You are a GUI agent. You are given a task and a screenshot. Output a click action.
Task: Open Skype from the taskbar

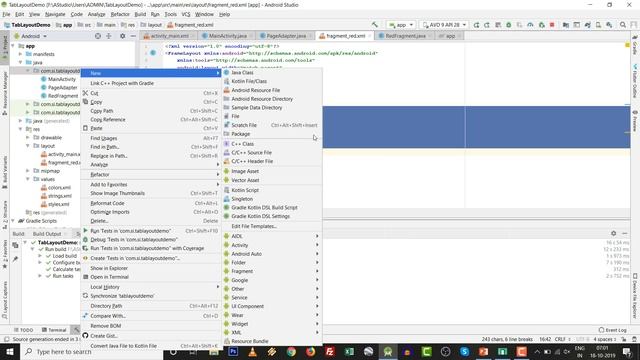[x=464, y=352]
